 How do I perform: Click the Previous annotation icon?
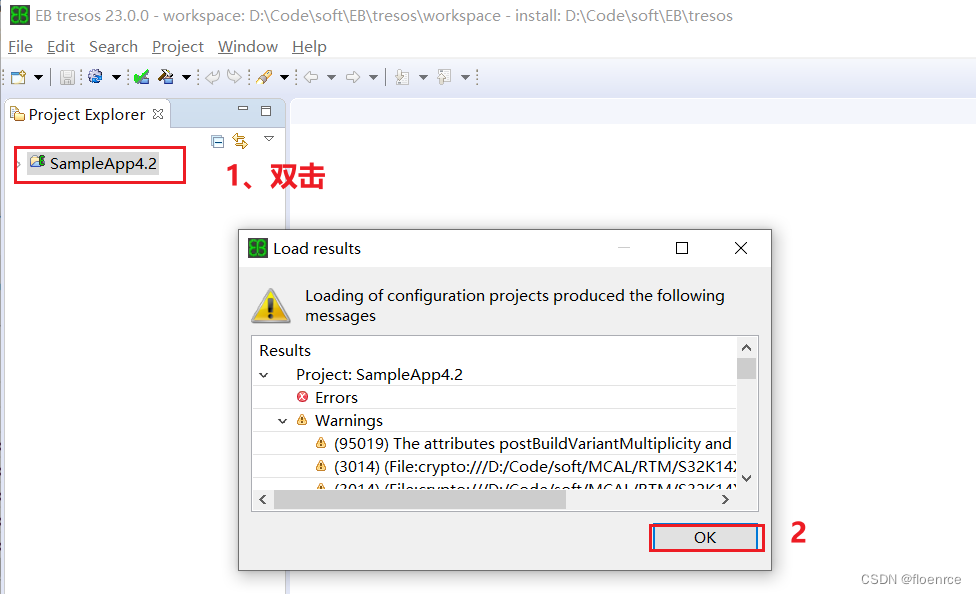click(x=444, y=77)
